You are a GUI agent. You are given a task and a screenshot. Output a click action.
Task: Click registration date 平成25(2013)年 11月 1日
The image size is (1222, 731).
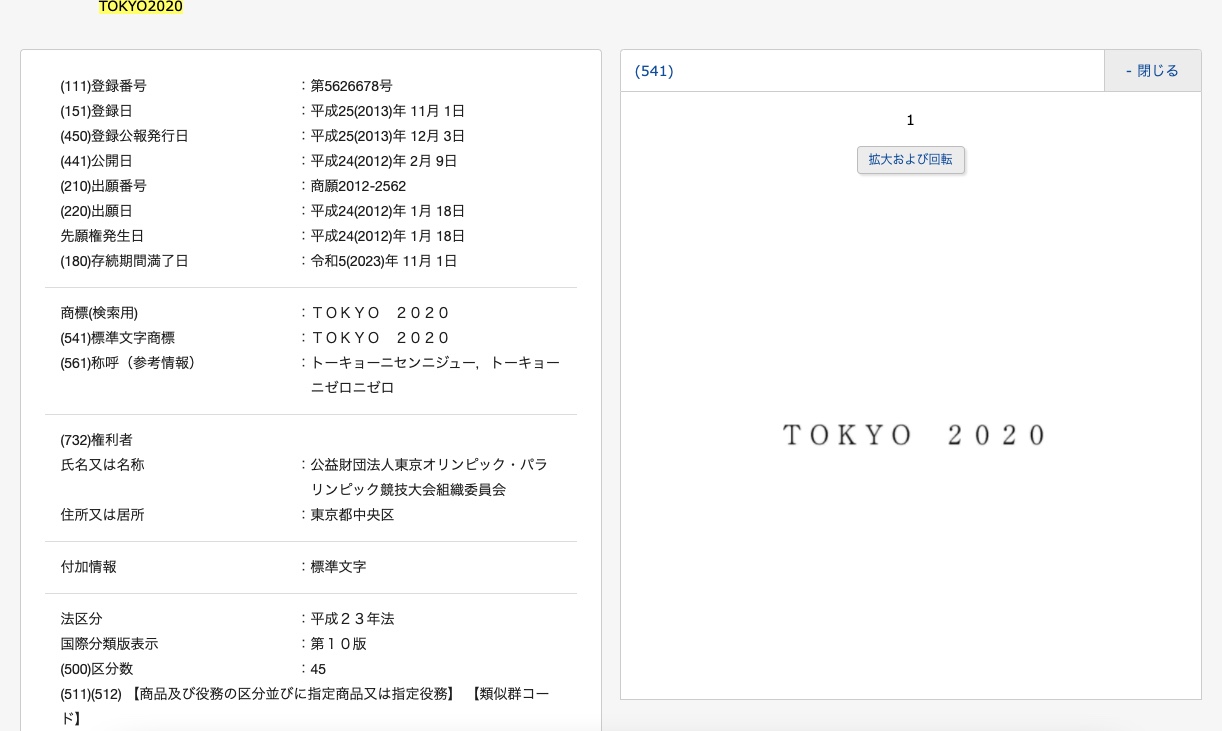pos(387,111)
